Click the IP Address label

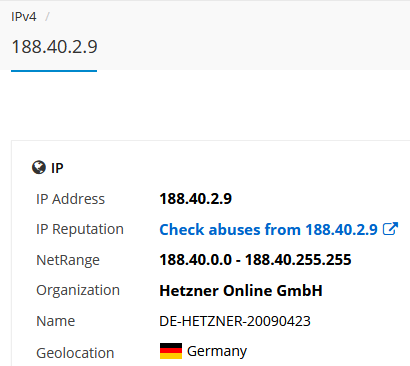pyautogui.click(x=70, y=199)
